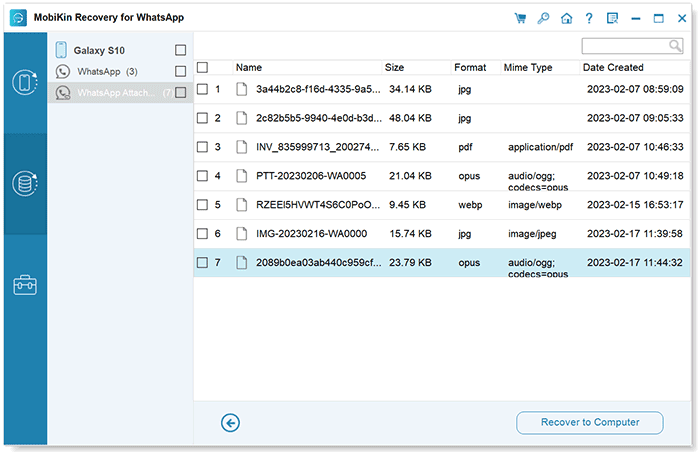Image resolution: width=700 pixels, height=453 pixels.
Task: Click the search magnifier icon
Action: tap(675, 46)
